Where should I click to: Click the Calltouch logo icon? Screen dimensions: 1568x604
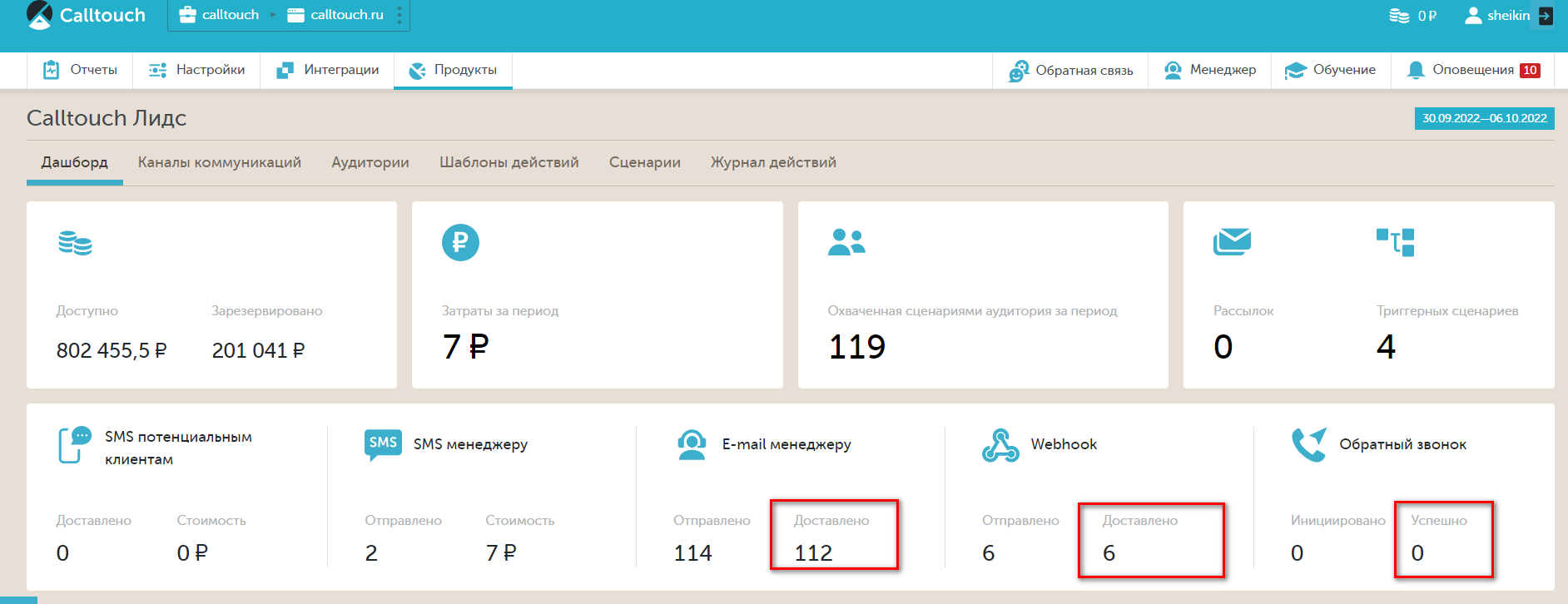39,15
